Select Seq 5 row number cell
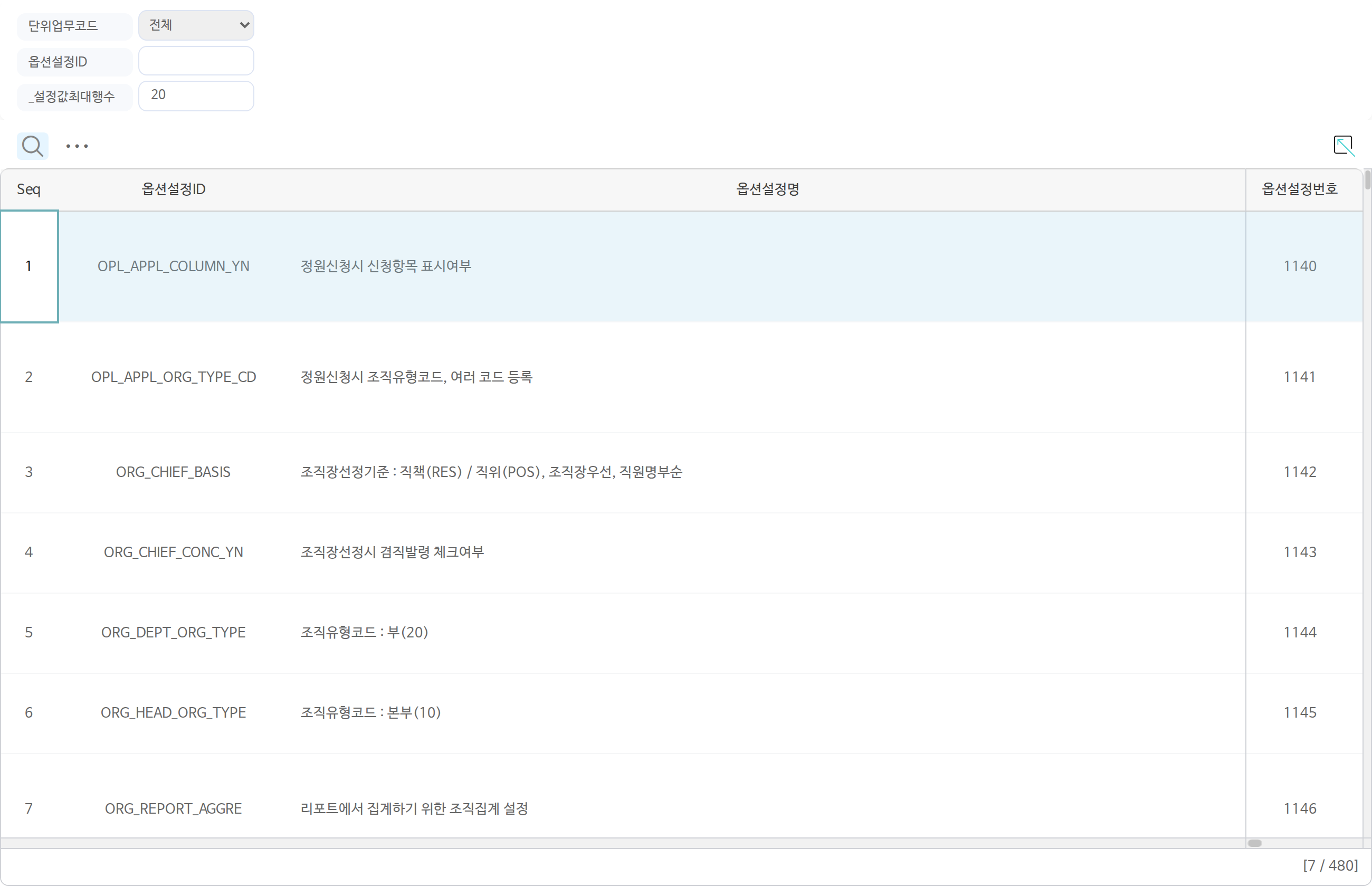The height and width of the screenshot is (896, 1372). pyautogui.click(x=29, y=633)
